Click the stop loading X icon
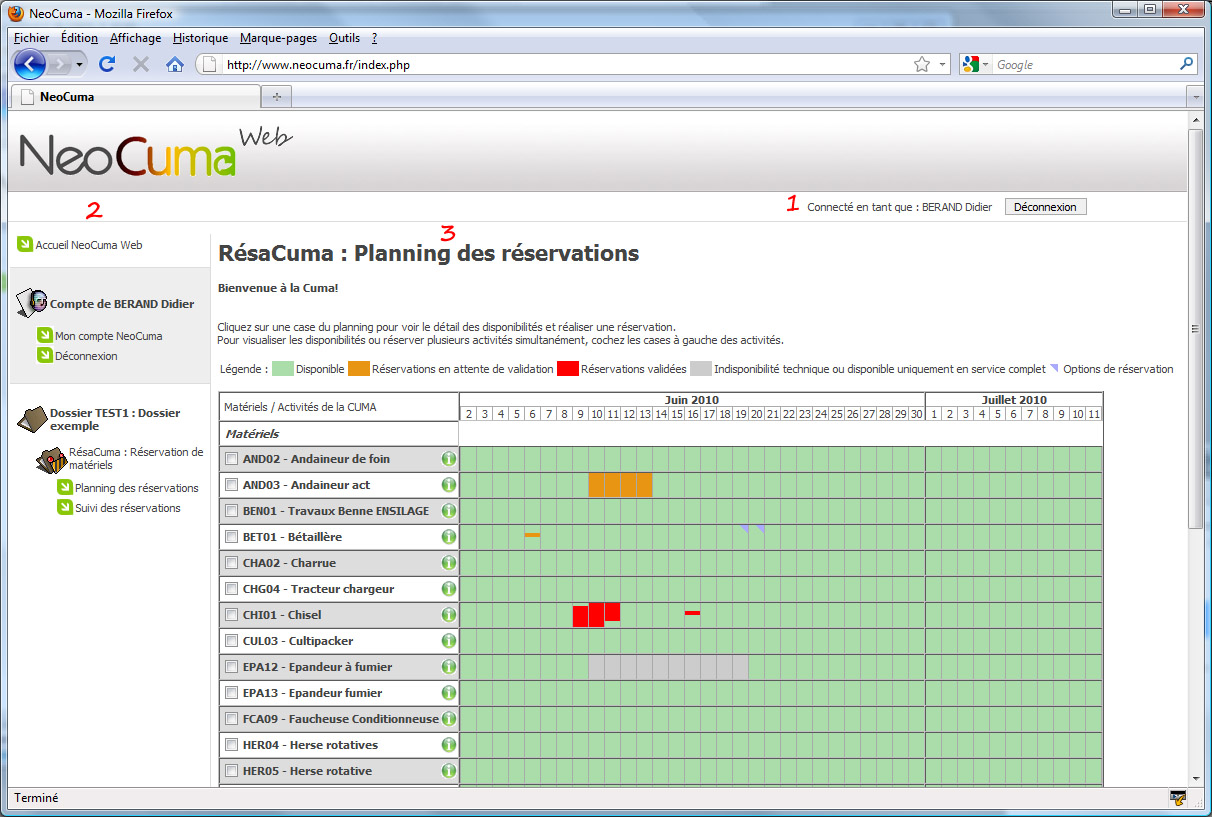This screenshot has height=817, width=1212. 141,64
